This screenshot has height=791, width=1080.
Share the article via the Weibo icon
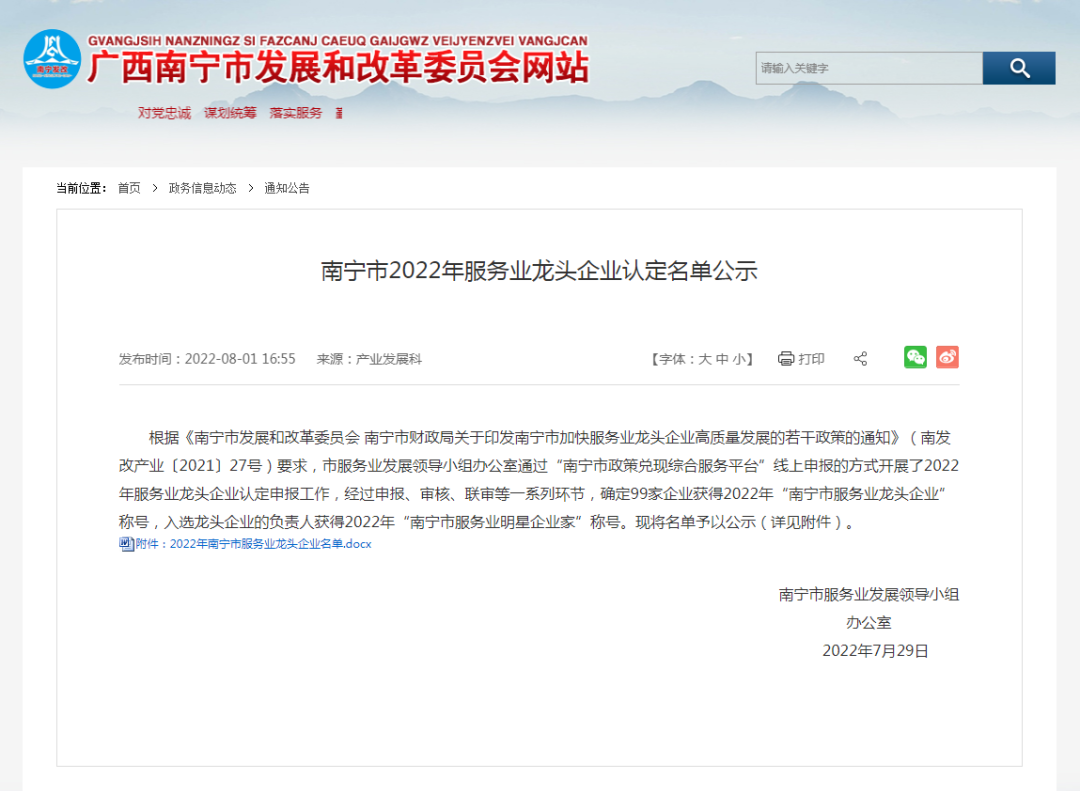(x=947, y=357)
